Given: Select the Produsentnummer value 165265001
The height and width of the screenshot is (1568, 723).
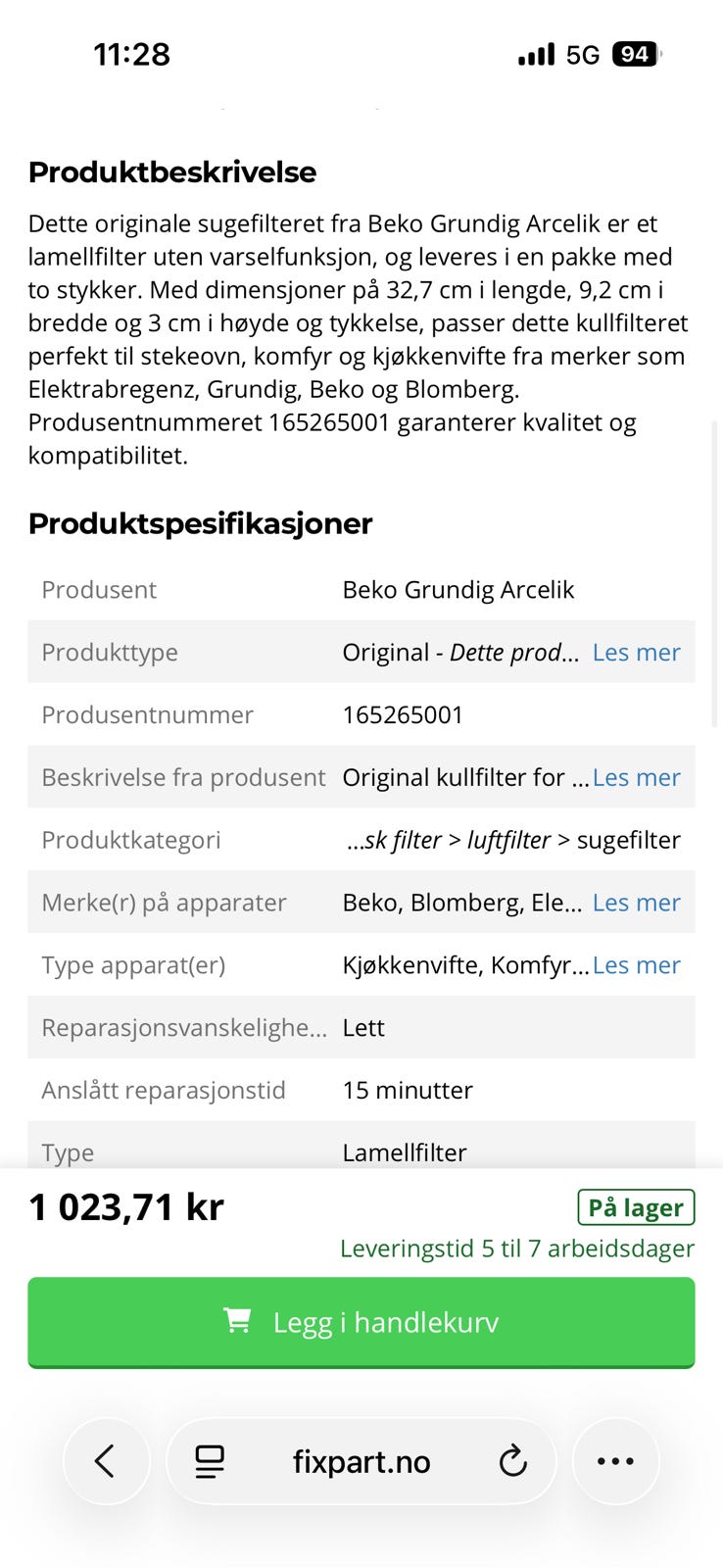Looking at the screenshot, I should point(403,715).
